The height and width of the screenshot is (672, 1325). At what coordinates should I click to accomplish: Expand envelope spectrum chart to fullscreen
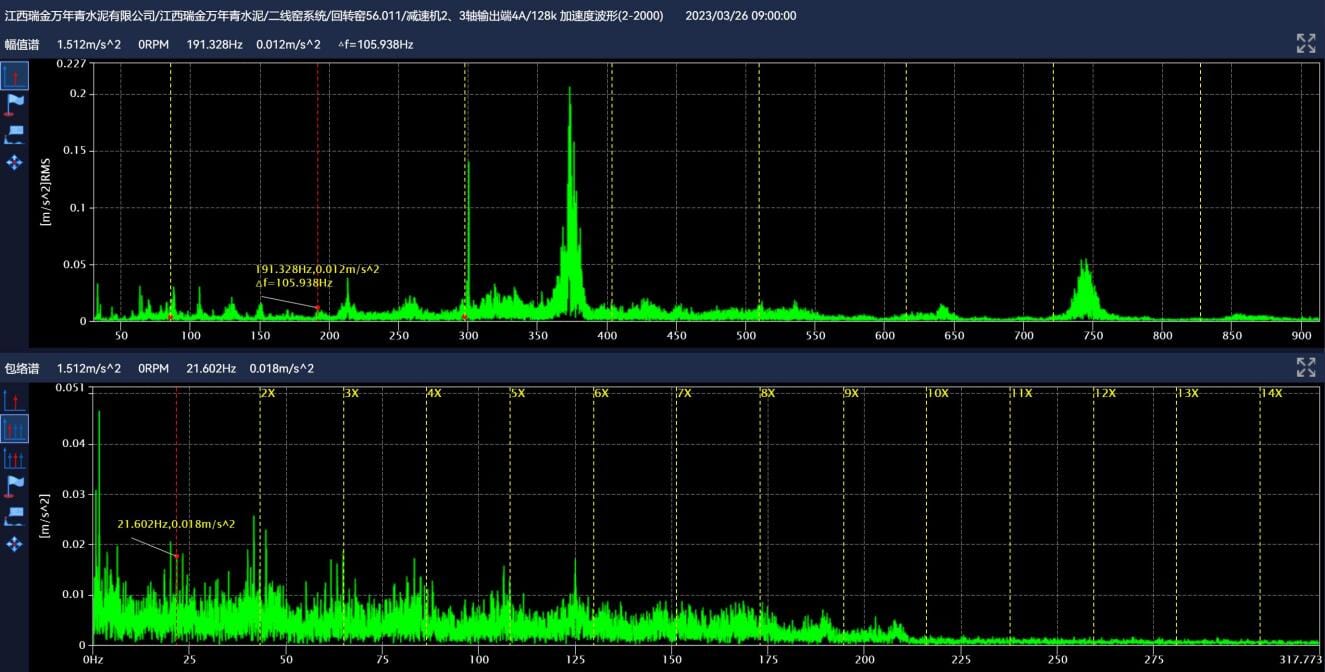(x=1305, y=368)
